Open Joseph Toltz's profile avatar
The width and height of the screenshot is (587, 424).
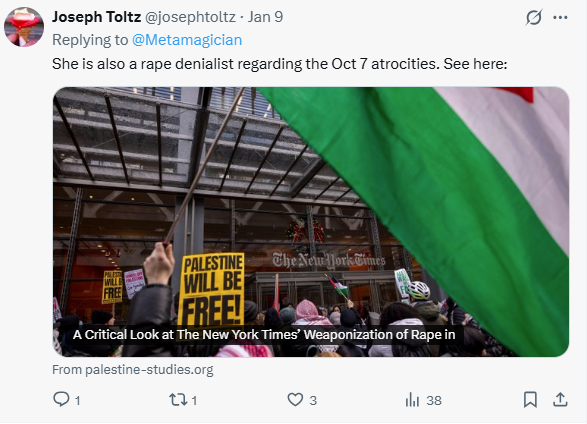click(24, 27)
